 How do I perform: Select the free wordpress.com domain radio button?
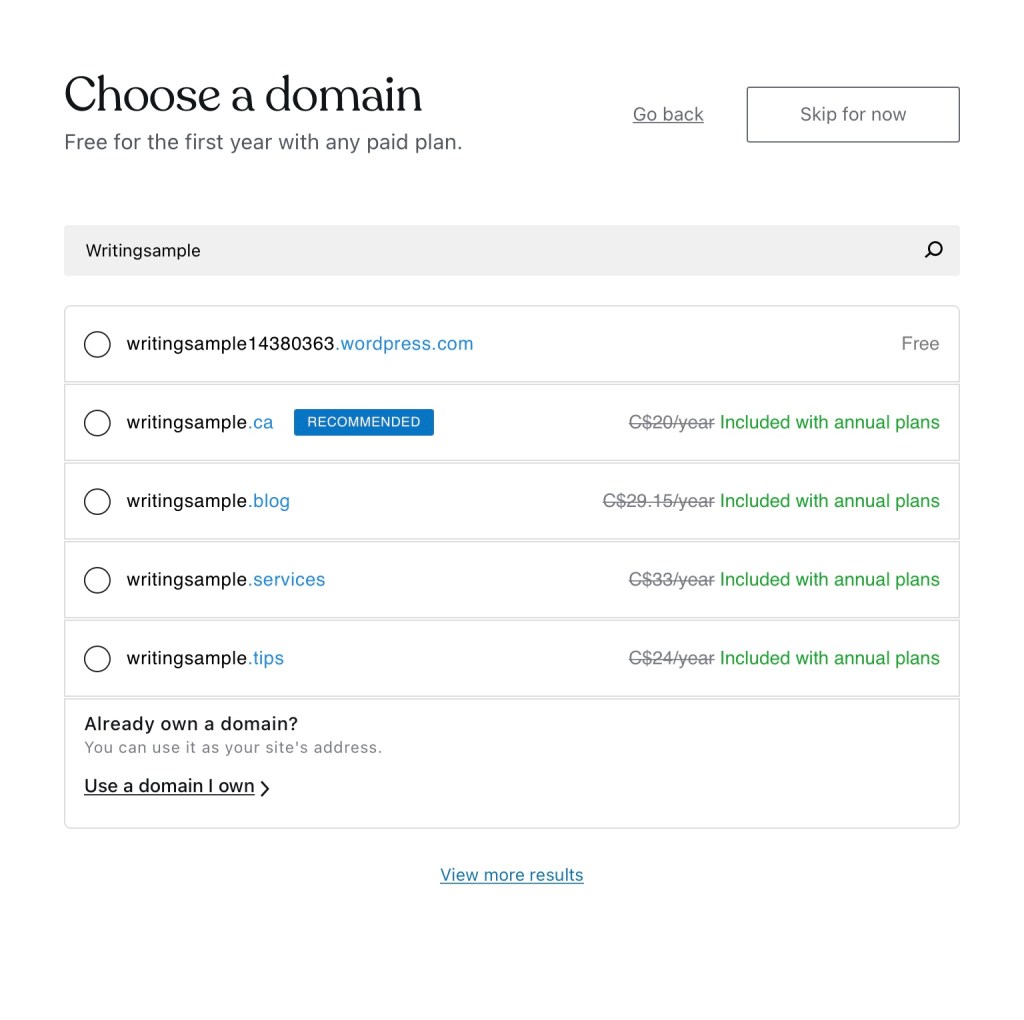tap(97, 344)
